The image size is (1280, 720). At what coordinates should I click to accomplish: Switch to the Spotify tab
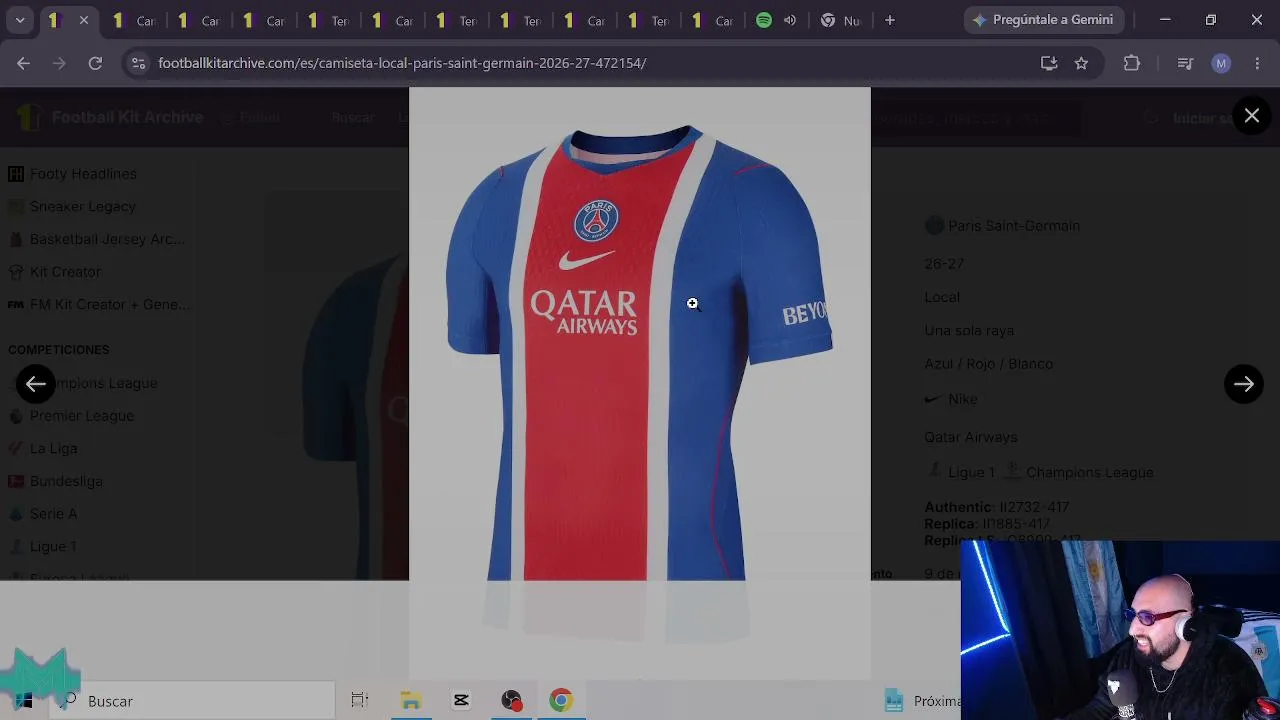tap(764, 20)
